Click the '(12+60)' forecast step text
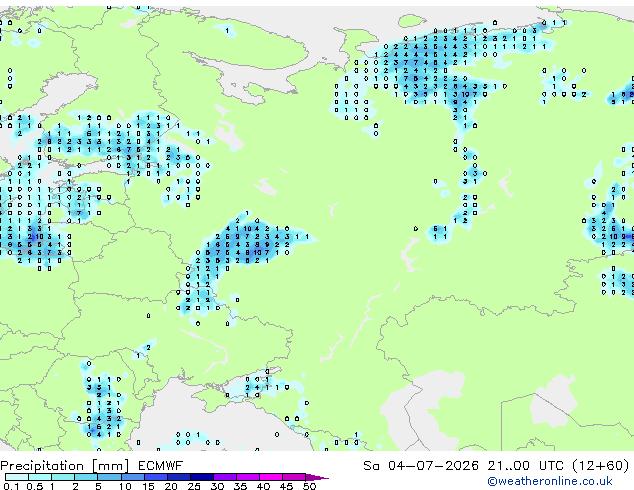The image size is (634, 490). click(601, 466)
